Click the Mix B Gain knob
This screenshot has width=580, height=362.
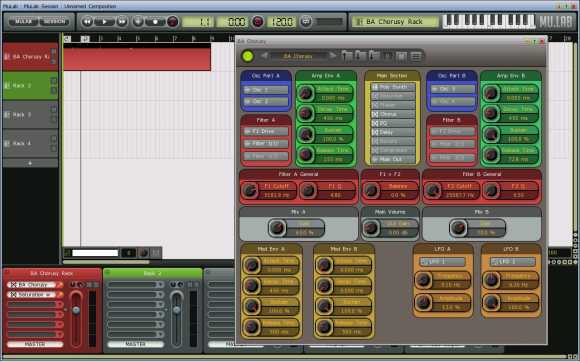coord(458,228)
